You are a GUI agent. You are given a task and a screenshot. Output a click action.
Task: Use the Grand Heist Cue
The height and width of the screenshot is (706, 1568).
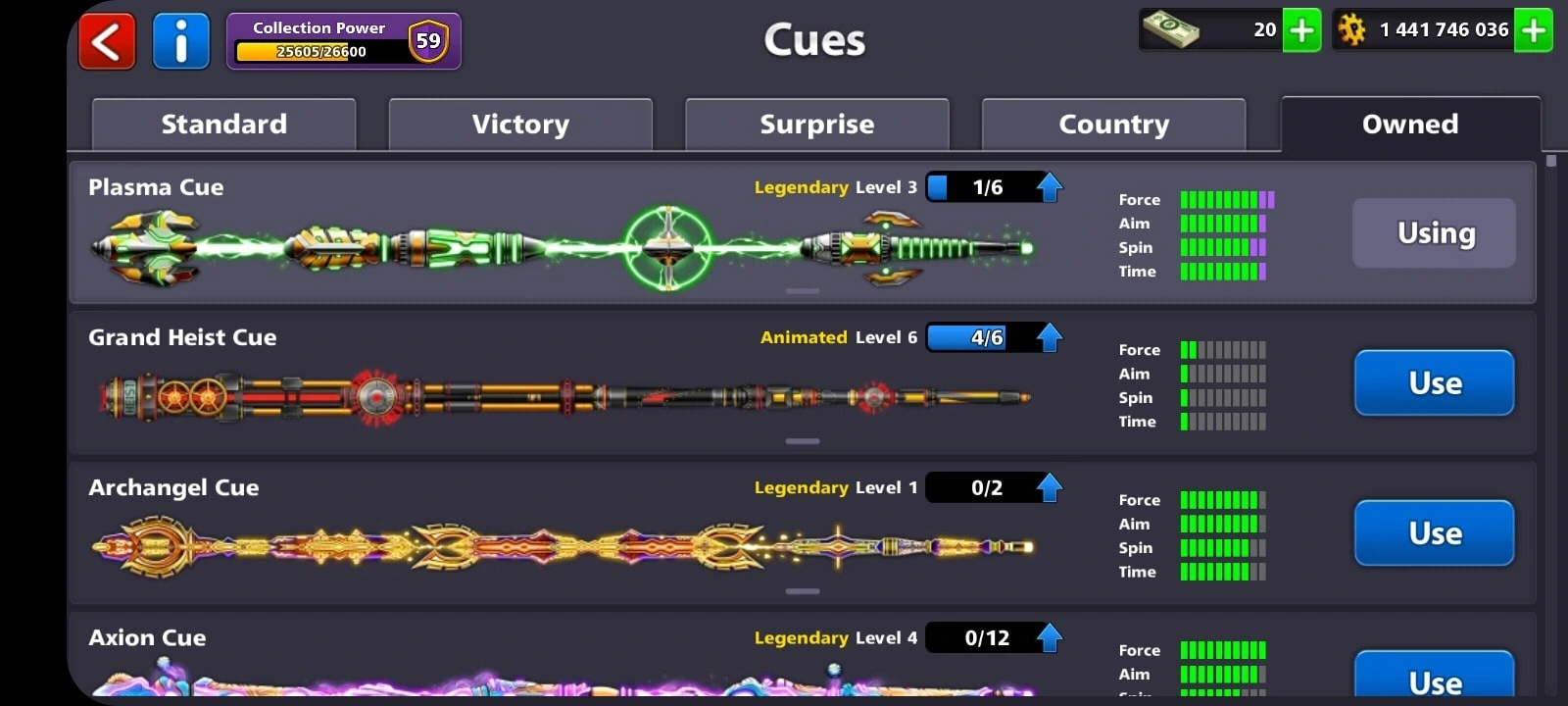tap(1435, 382)
